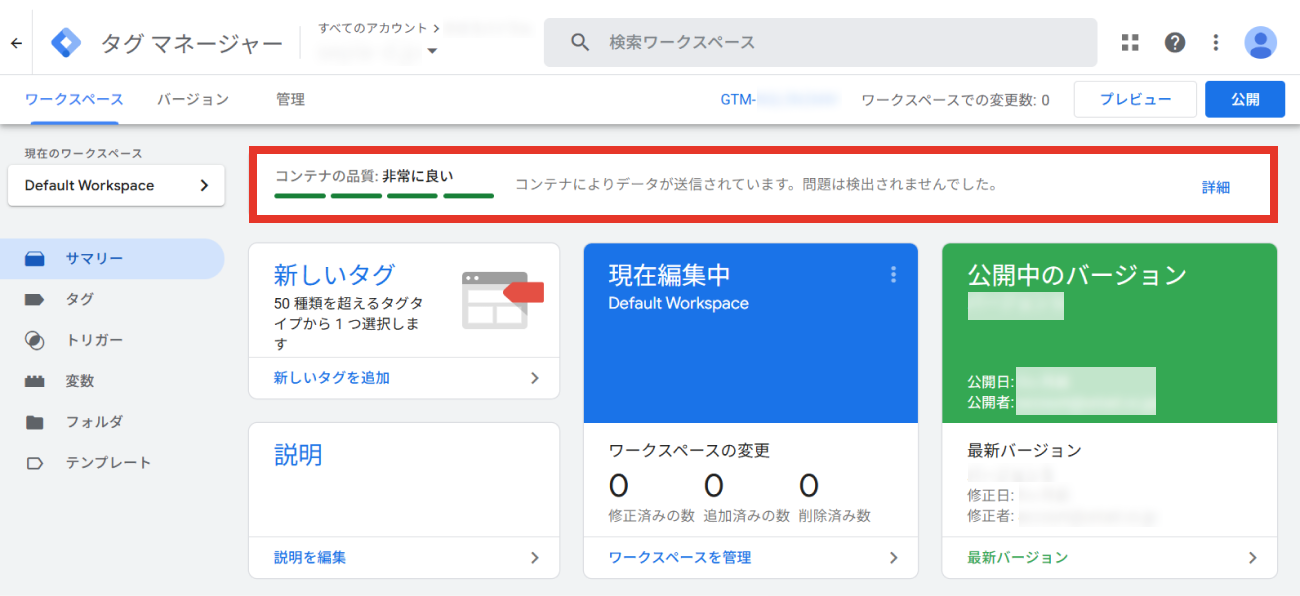Open the Google apps grid icon
This screenshot has height=596, width=1300.
[1130, 42]
